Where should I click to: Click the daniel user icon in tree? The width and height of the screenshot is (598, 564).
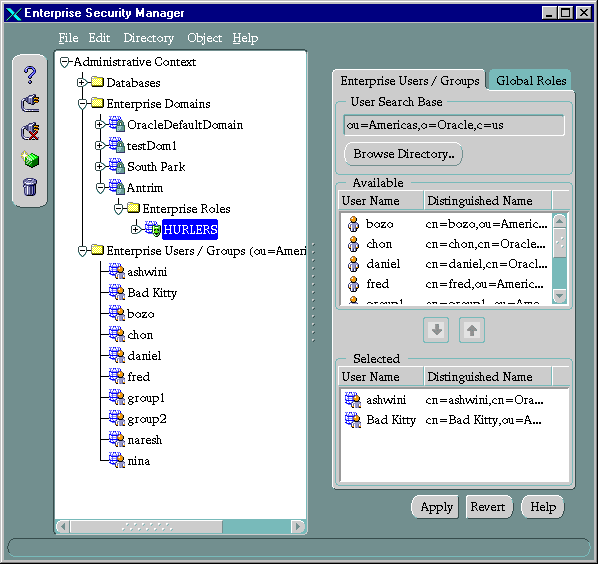[x=117, y=355]
